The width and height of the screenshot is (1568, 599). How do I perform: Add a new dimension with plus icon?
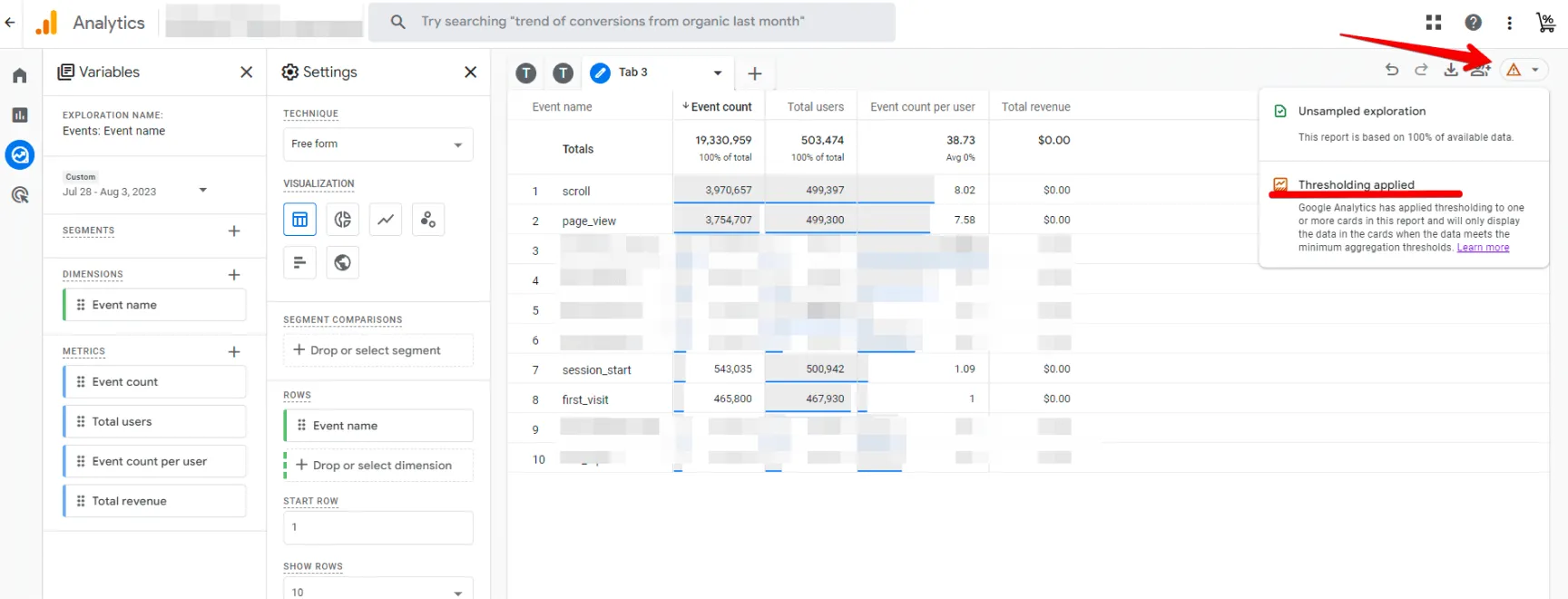[234, 274]
